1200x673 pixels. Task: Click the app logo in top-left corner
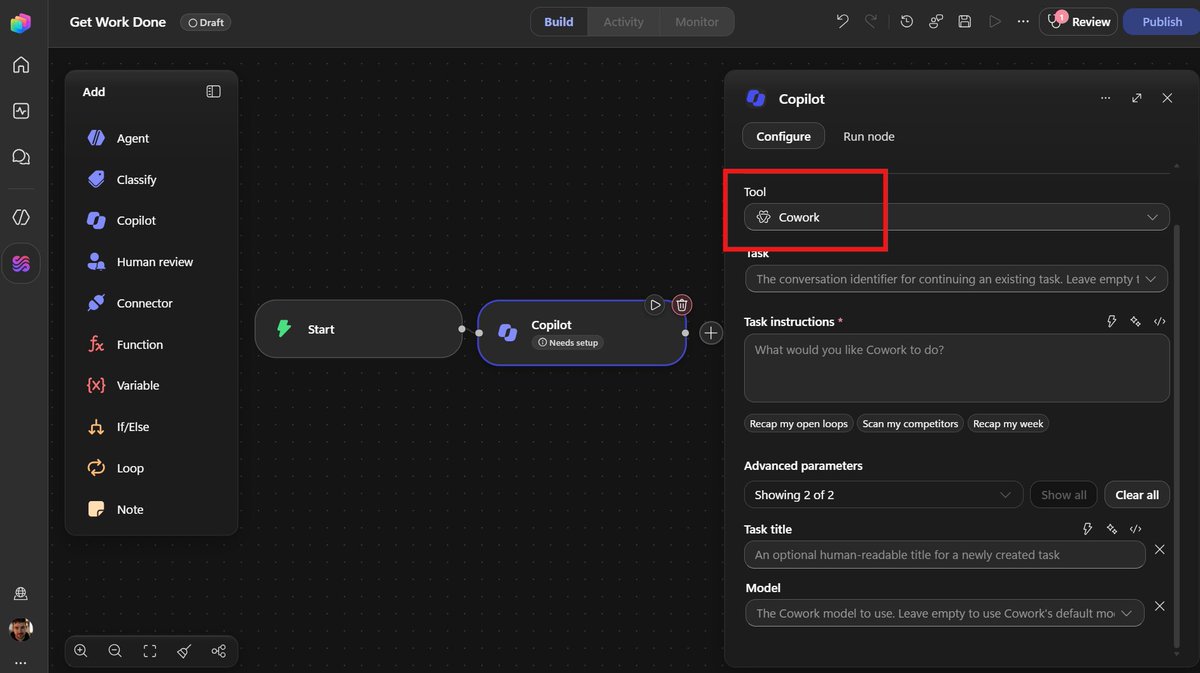(21, 22)
